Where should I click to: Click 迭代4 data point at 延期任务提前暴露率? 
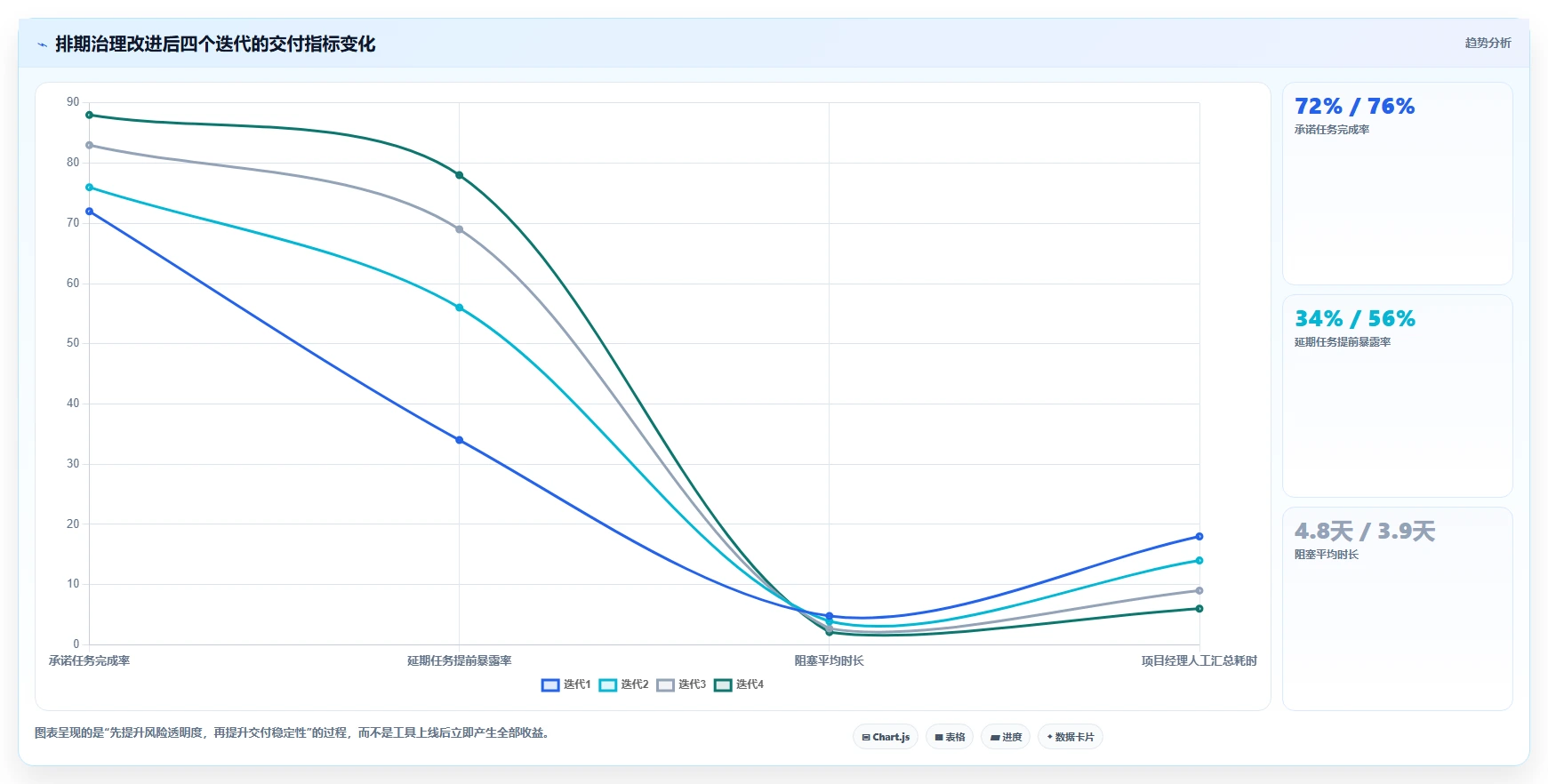click(x=459, y=175)
